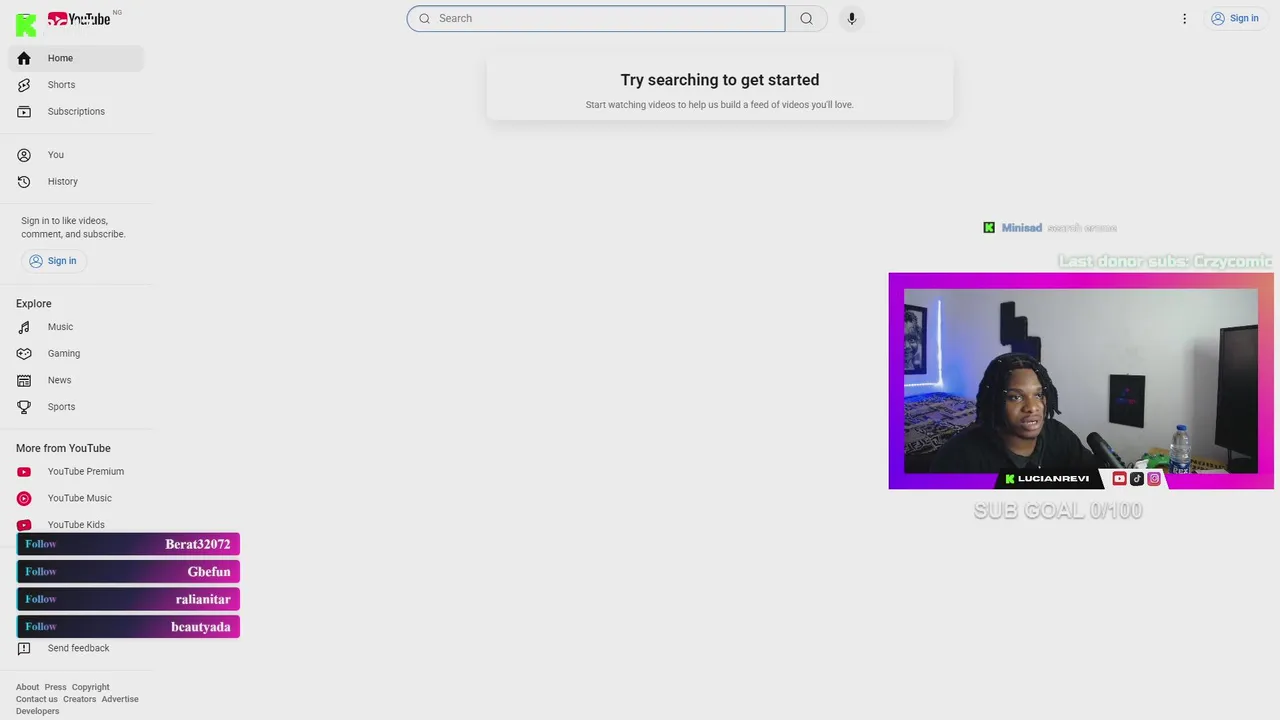Browse News under Explore
This screenshot has height=720, width=1280.
(76, 380)
